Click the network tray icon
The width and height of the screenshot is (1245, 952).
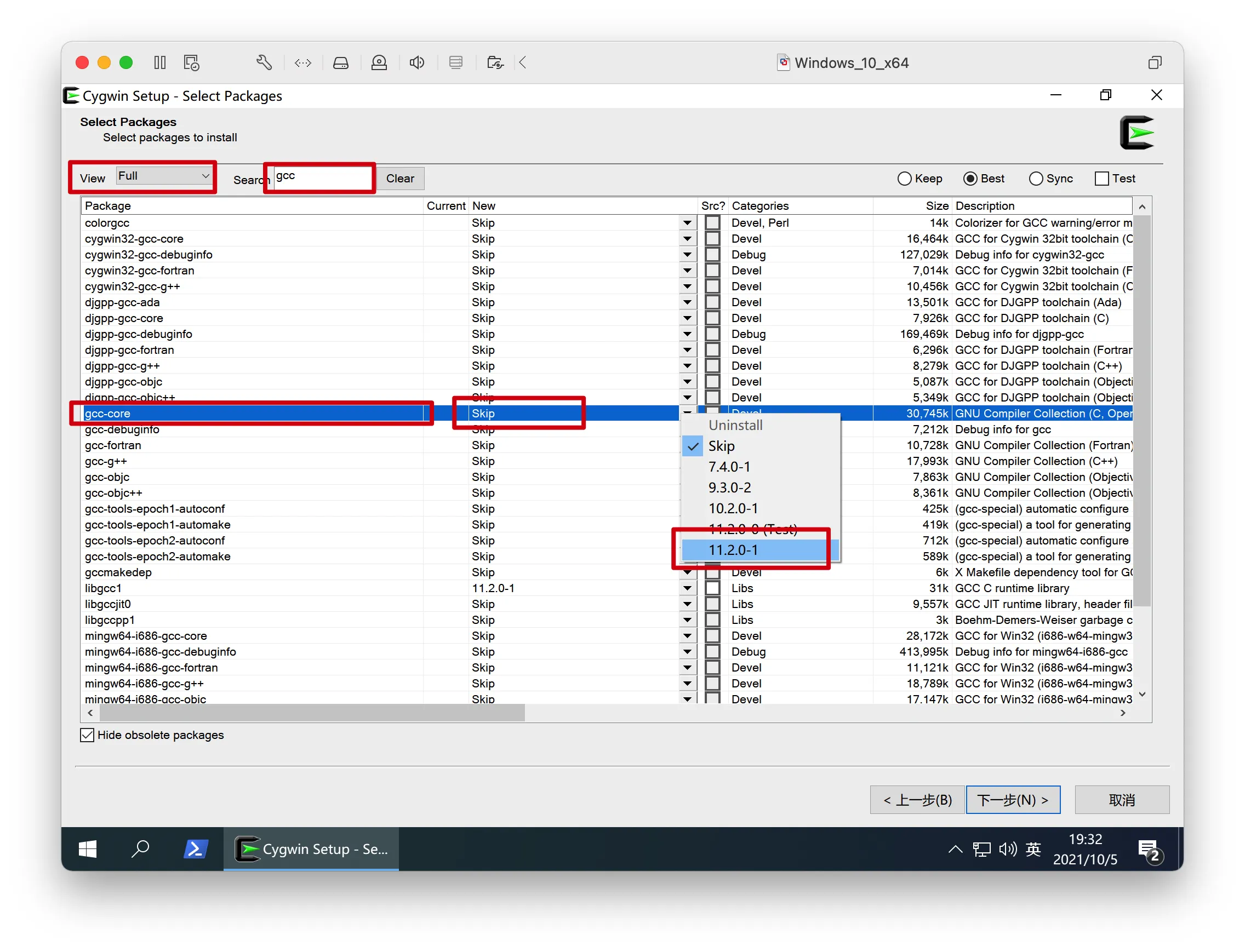click(981, 849)
